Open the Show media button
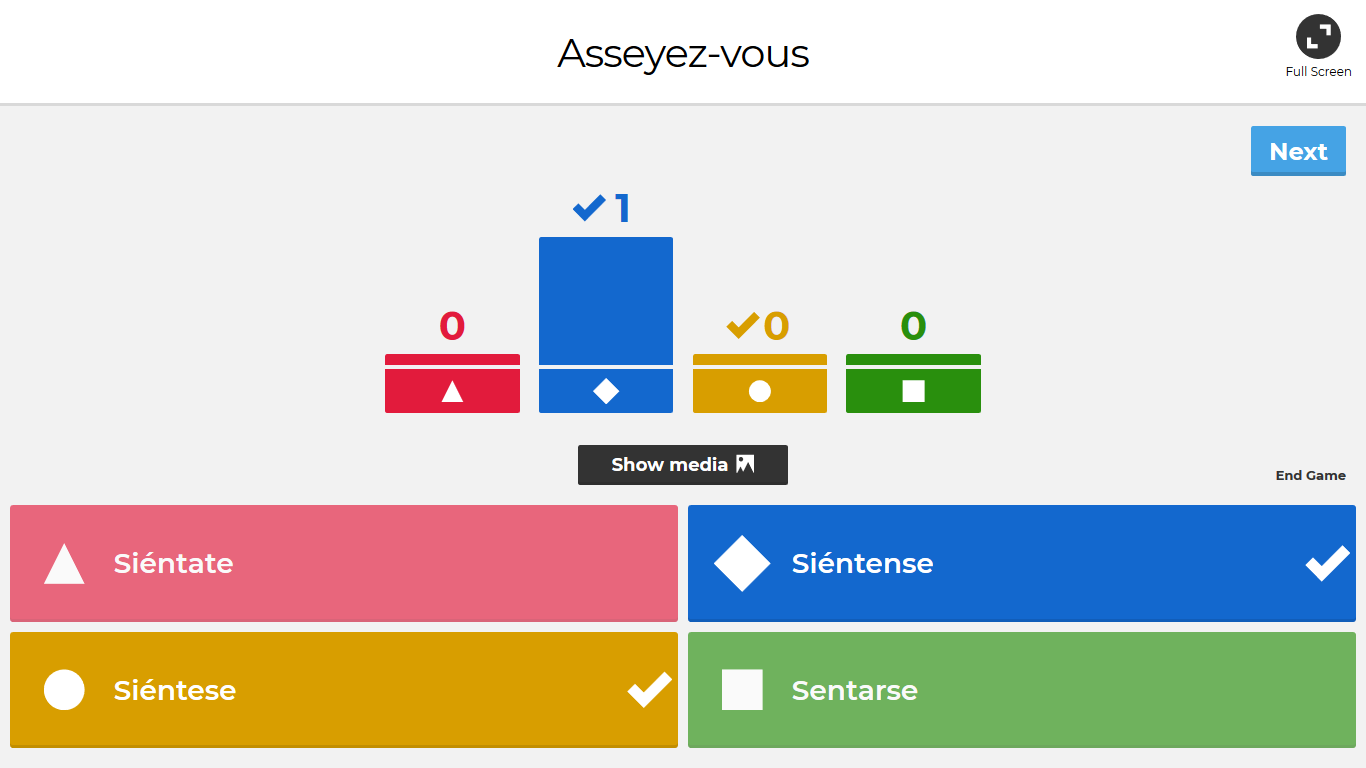The width and height of the screenshot is (1366, 768). coord(682,465)
